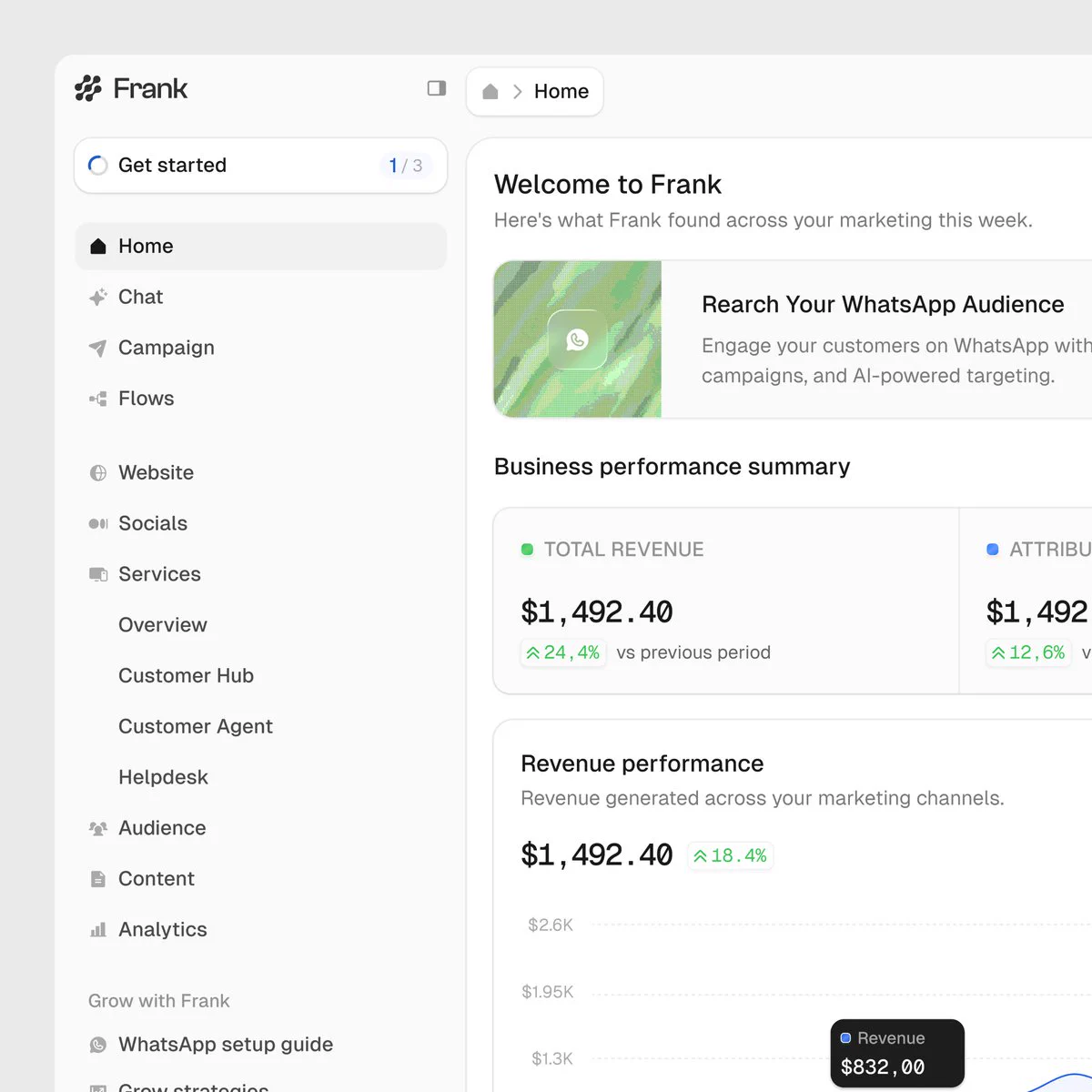Click the WhatsApp icon on the banner

click(x=578, y=339)
